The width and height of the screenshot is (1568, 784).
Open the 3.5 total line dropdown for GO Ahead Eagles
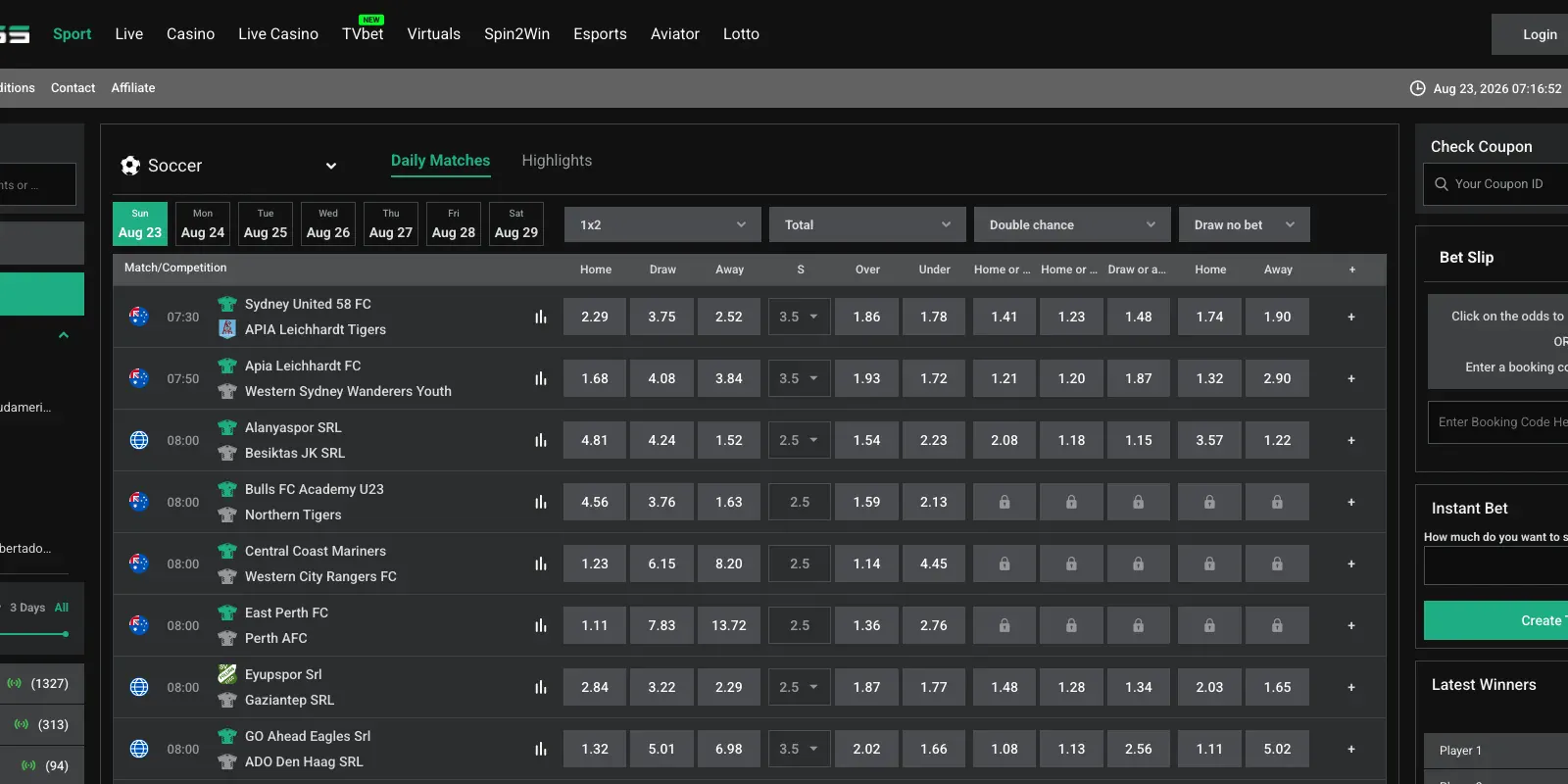coord(800,749)
